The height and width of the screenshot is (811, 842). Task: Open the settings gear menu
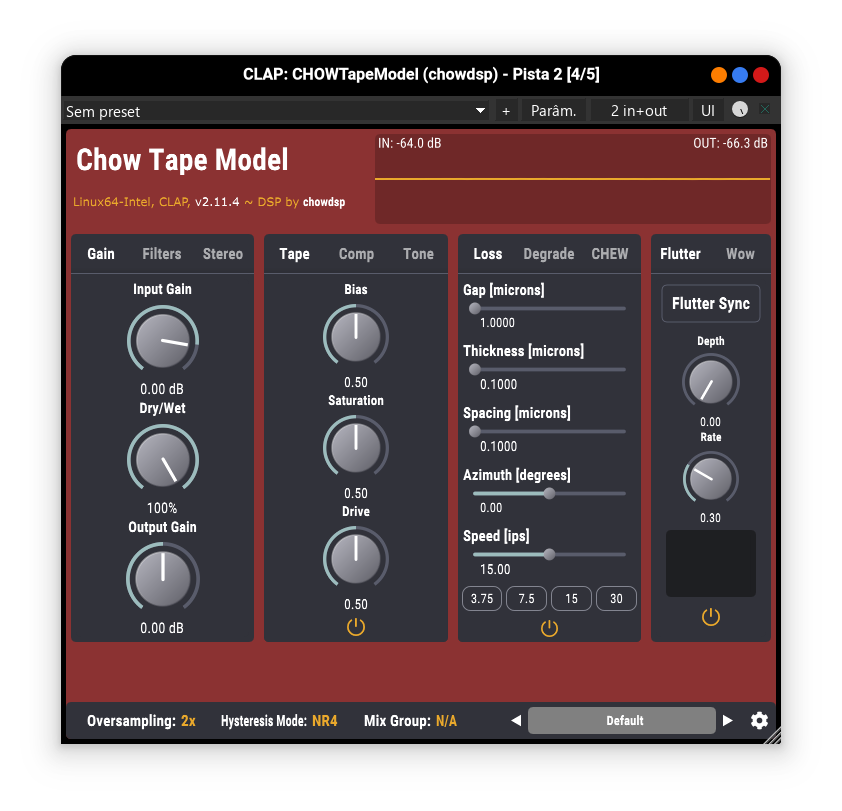pyautogui.click(x=759, y=720)
